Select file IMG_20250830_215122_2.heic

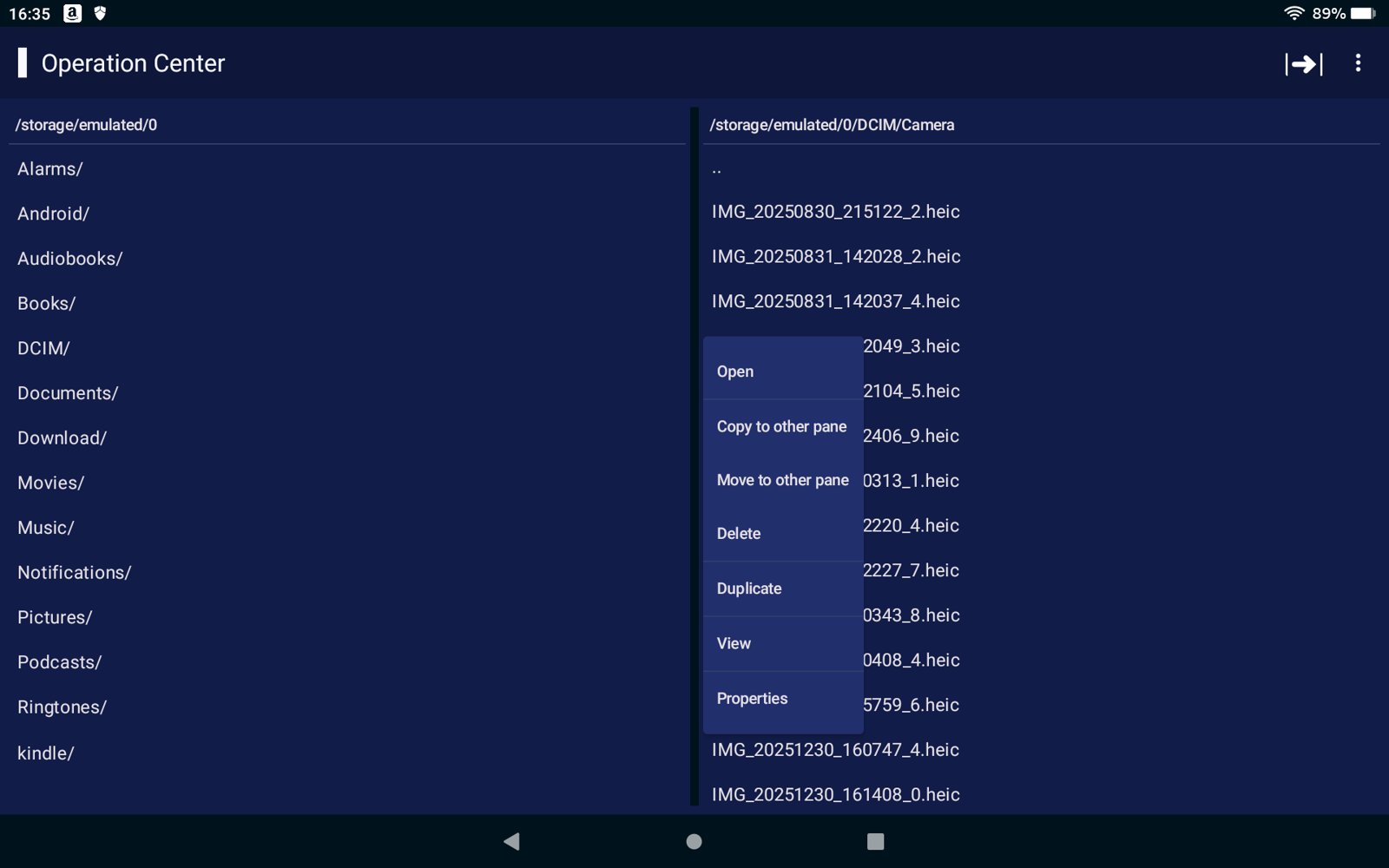(x=835, y=212)
